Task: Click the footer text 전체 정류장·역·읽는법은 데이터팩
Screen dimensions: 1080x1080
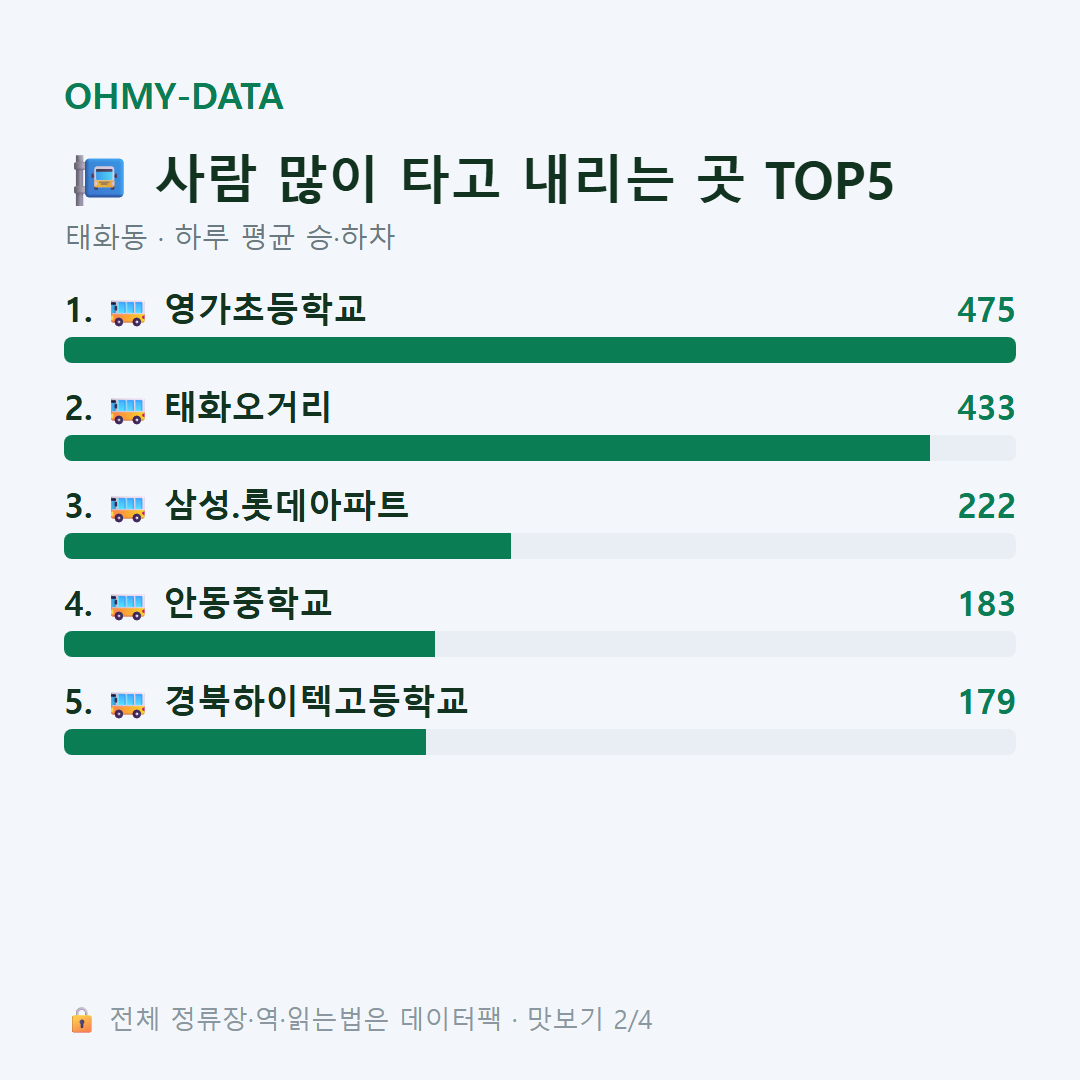Action: click(x=305, y=1019)
